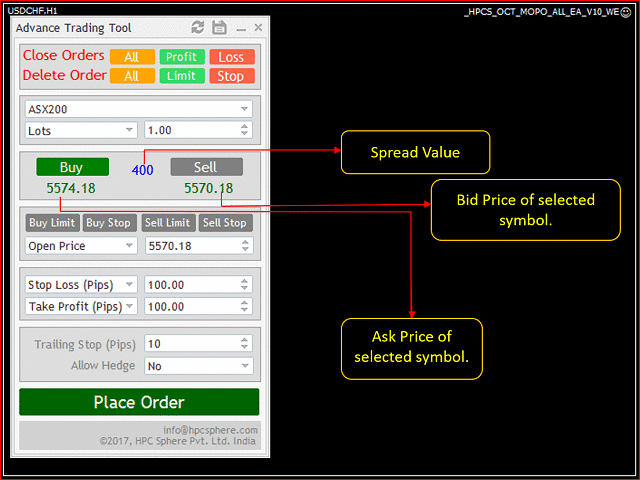Decrease stop loss value with down arrow
This screenshot has height=480, width=640.
coord(244,288)
